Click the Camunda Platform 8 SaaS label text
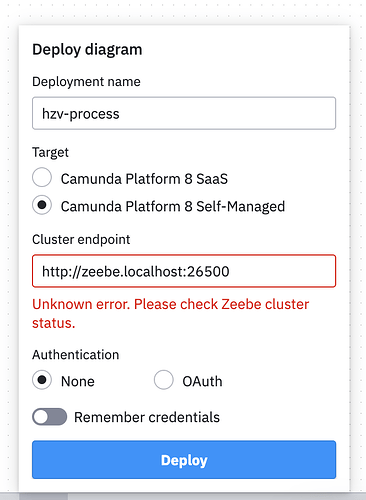This screenshot has height=500, width=366. click(x=144, y=179)
